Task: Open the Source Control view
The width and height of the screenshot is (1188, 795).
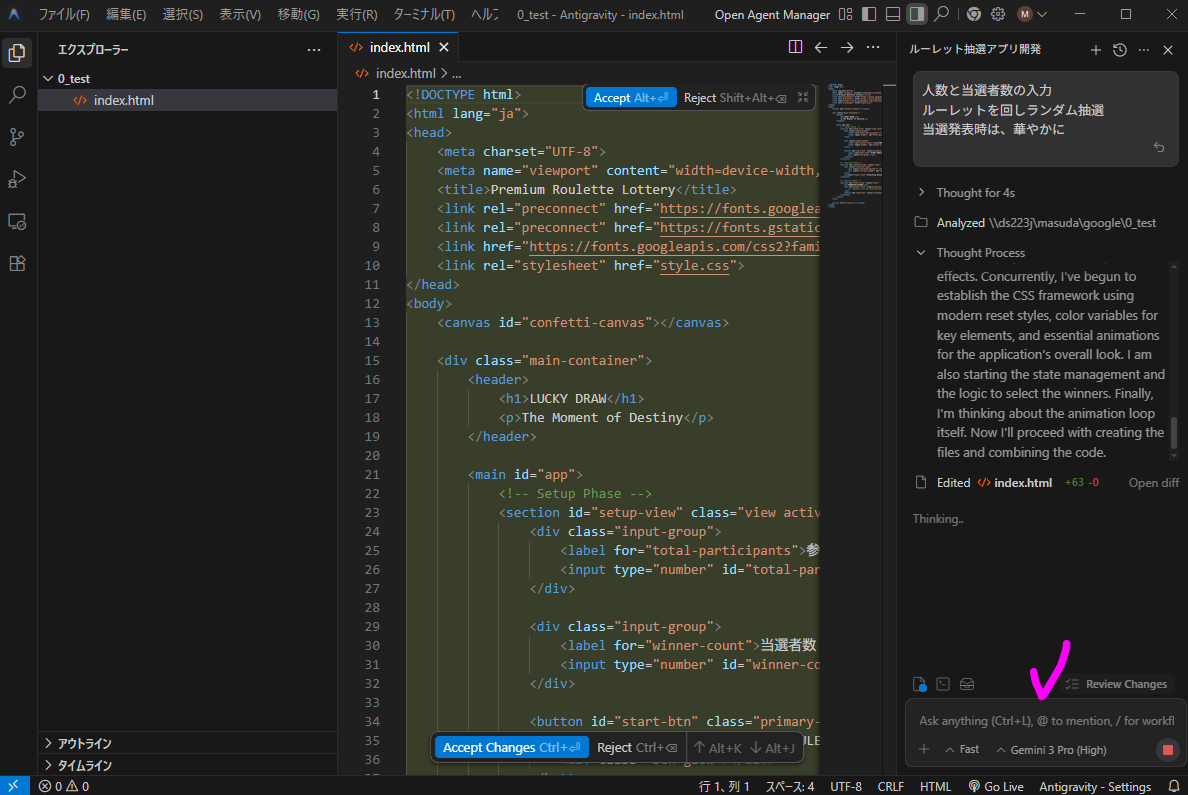Action: [17, 137]
